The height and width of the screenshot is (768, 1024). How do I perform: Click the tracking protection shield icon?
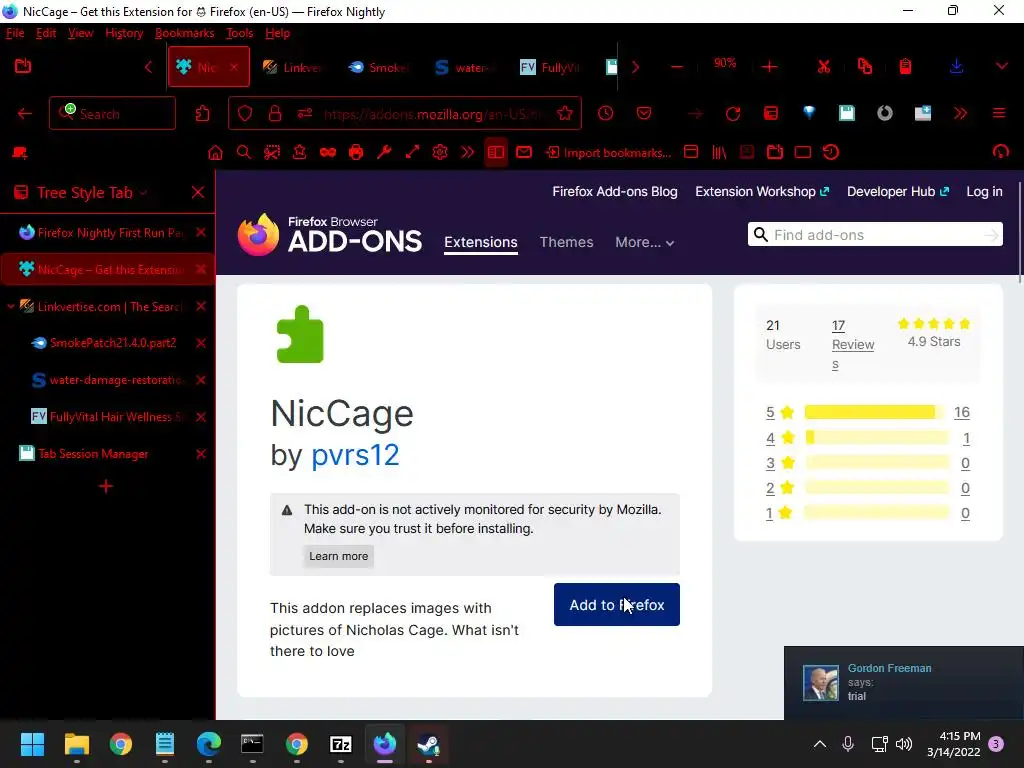click(x=245, y=114)
